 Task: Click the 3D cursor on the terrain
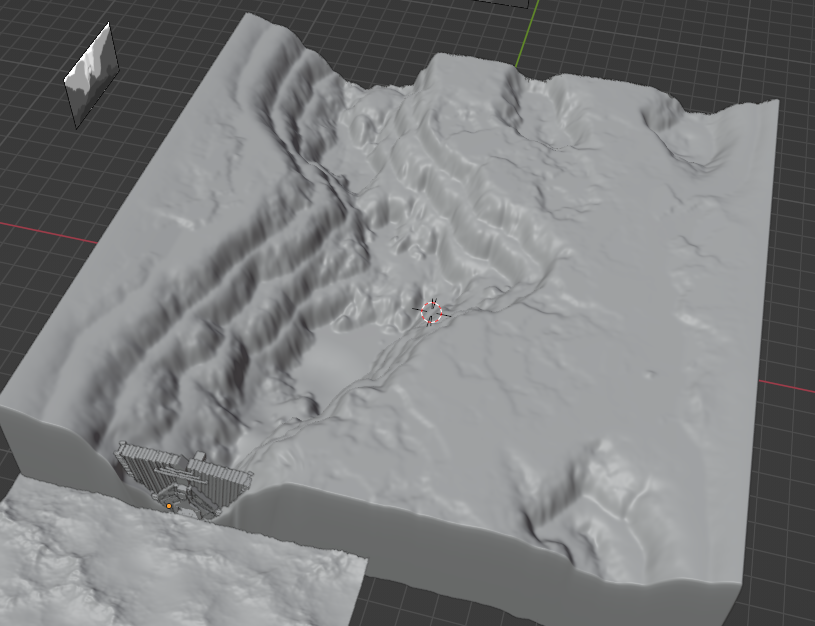(431, 312)
